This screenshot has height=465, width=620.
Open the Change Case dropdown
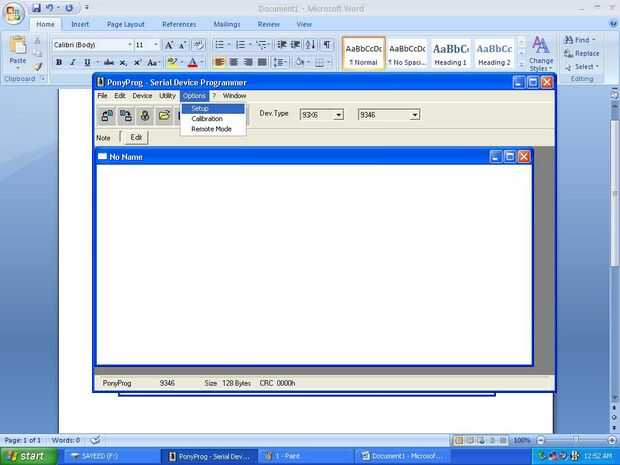tap(153, 62)
